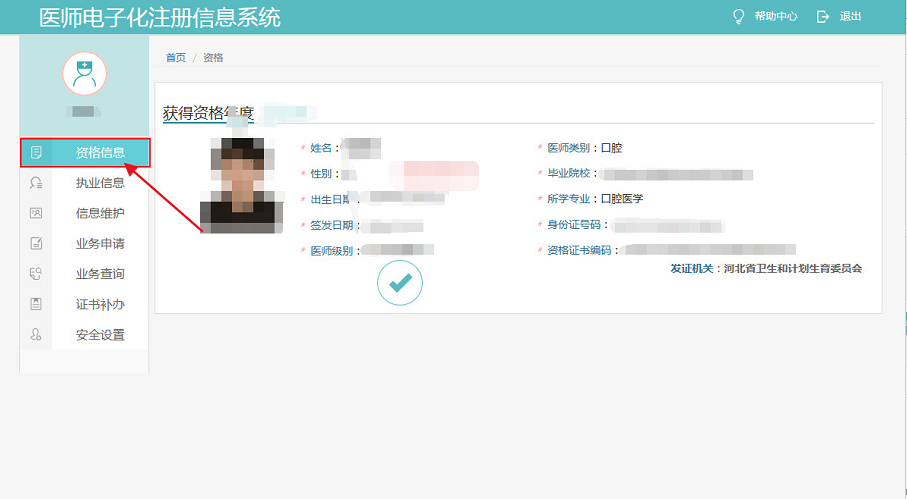
Task: Click the 资格信息 document icon in sidebar
Action: point(36,153)
